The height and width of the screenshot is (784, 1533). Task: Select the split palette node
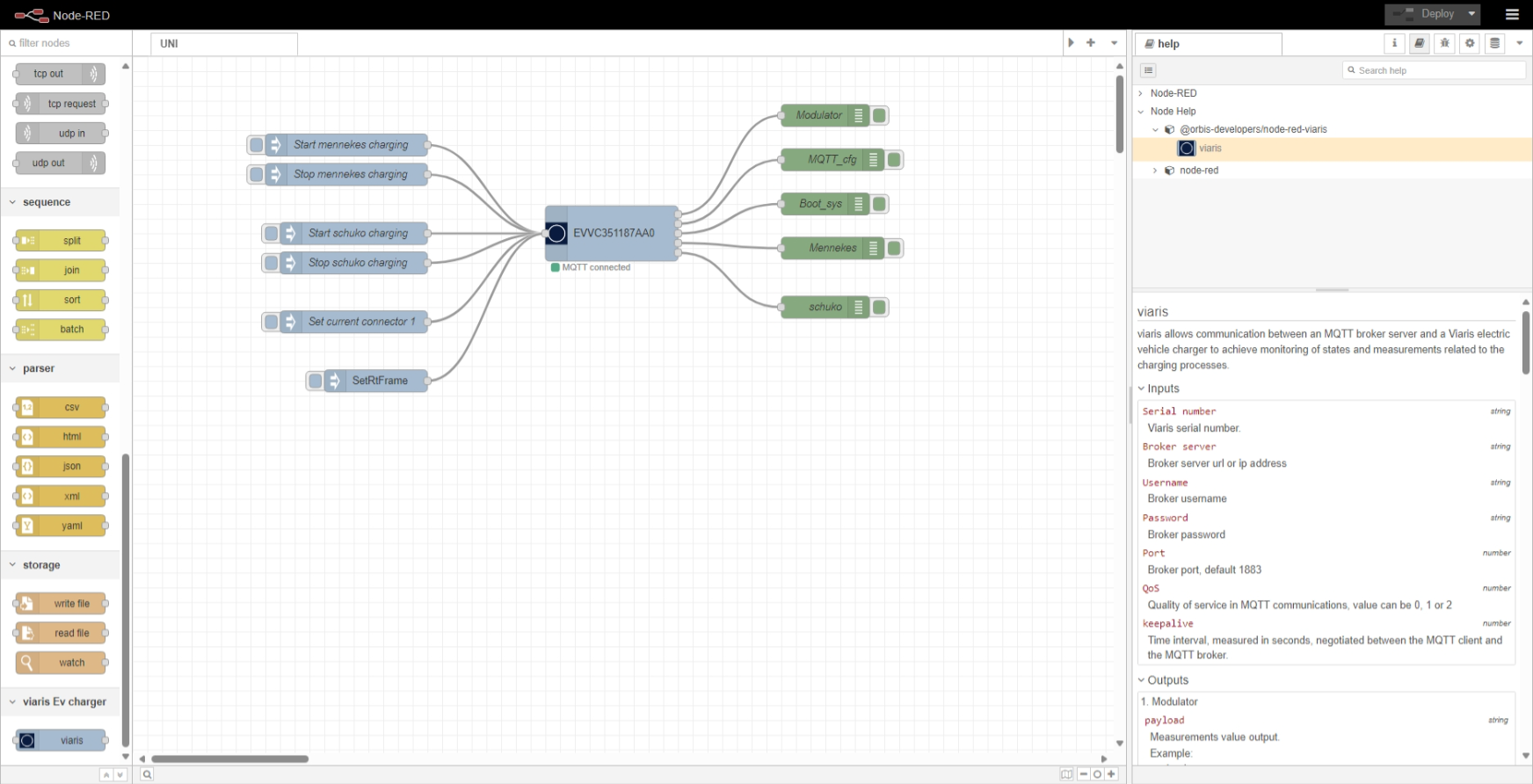(x=60, y=241)
